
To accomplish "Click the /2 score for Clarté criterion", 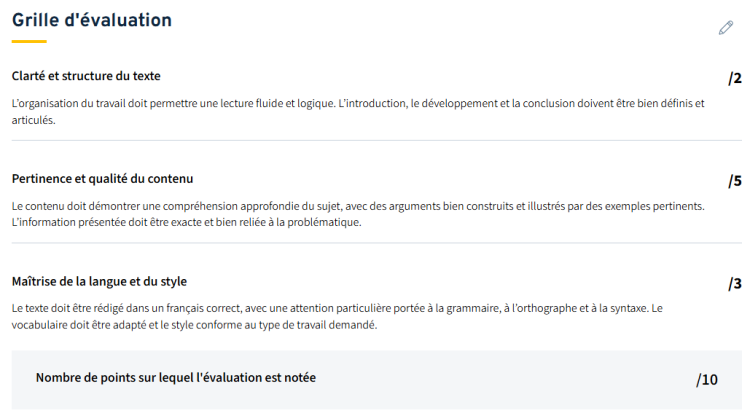I will tap(735, 78).
